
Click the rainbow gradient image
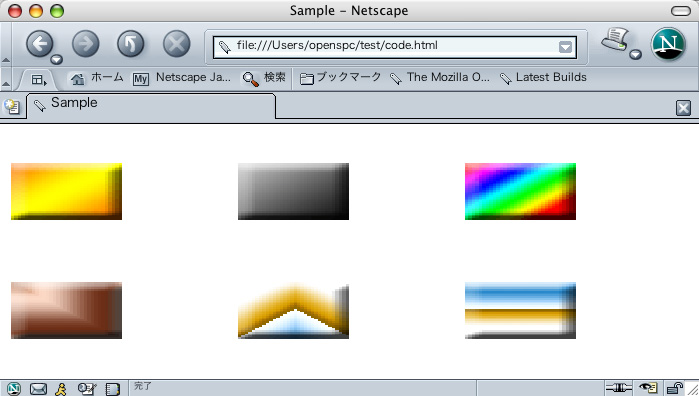click(520, 191)
